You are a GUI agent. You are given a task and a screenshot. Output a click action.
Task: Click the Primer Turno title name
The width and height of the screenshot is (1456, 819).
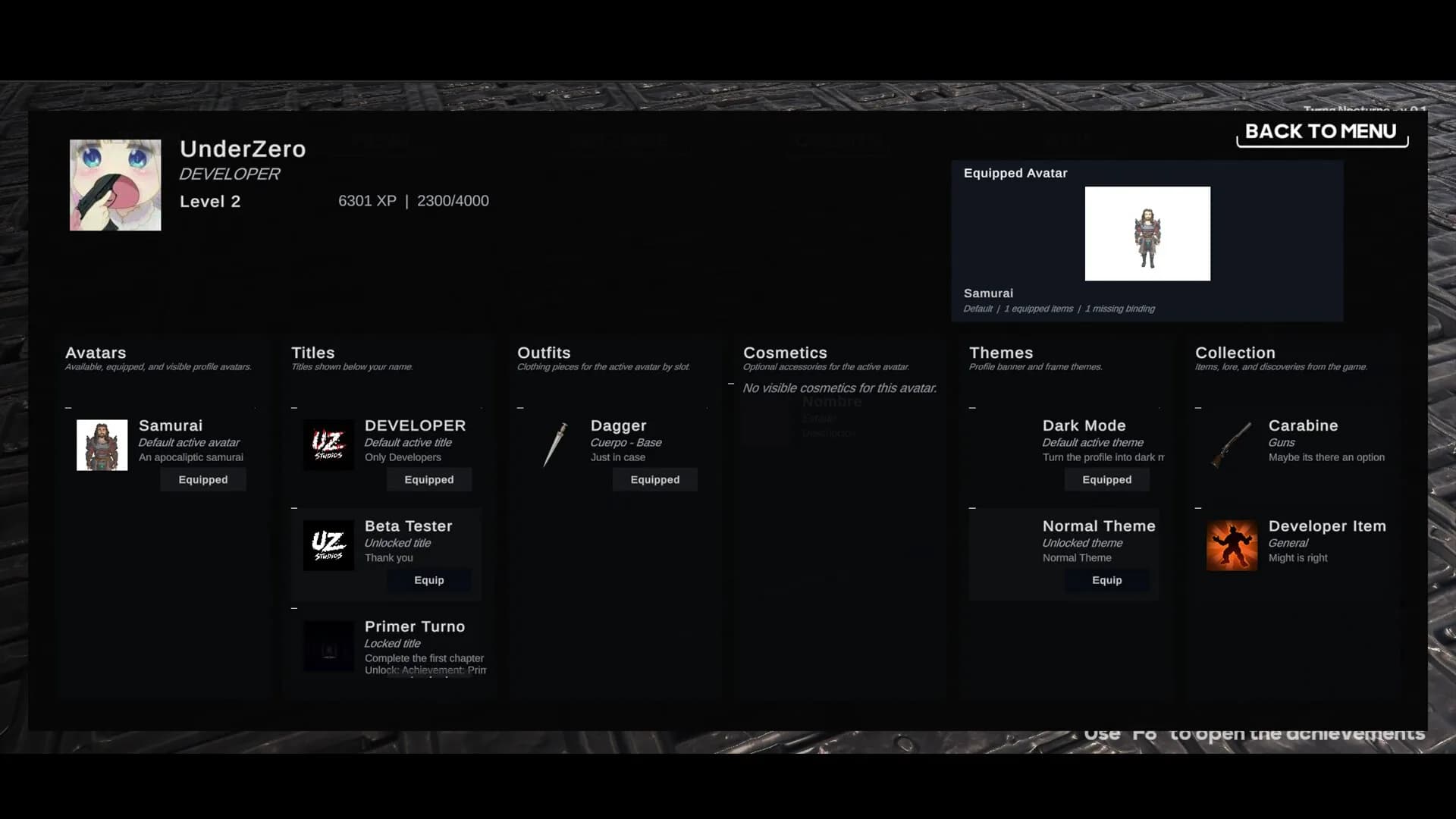tap(415, 626)
